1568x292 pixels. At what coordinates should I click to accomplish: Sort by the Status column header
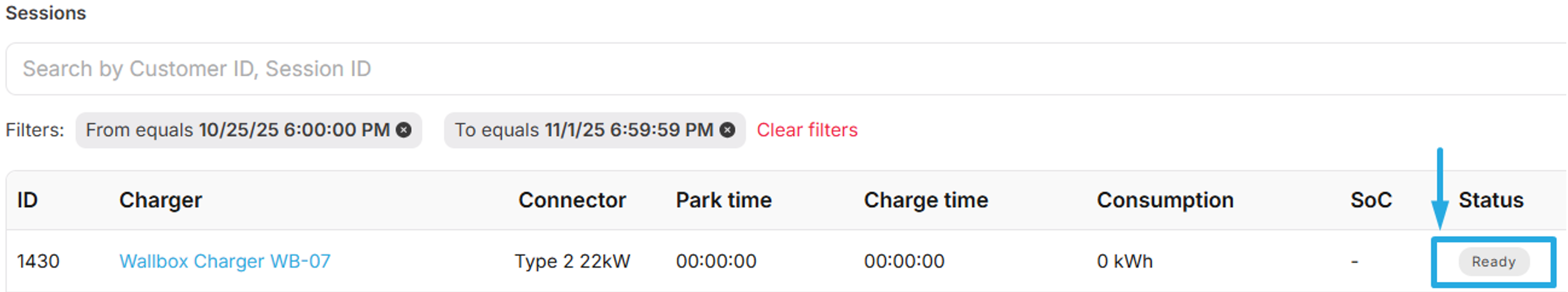(1490, 200)
